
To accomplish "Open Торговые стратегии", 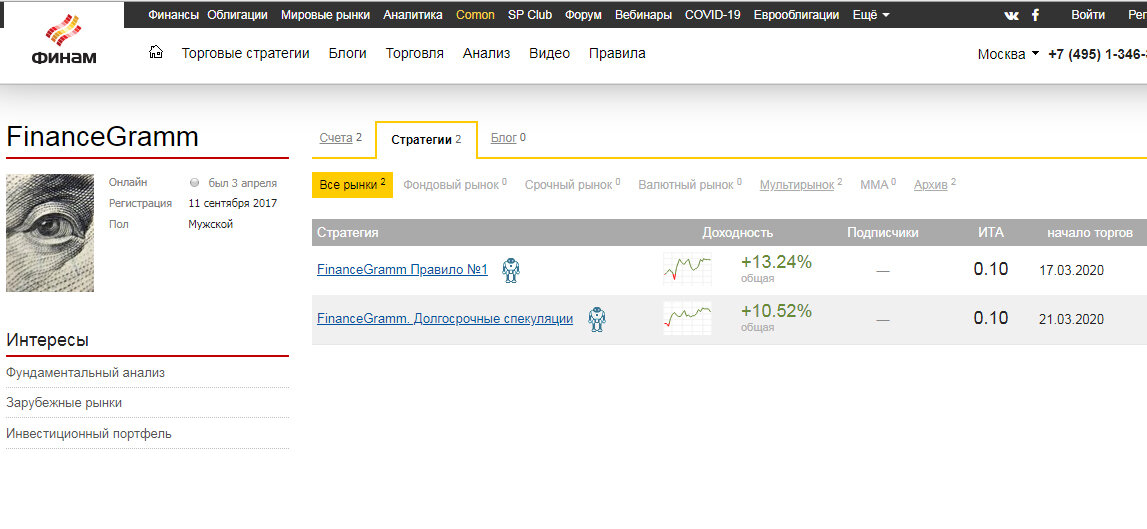I will [246, 53].
